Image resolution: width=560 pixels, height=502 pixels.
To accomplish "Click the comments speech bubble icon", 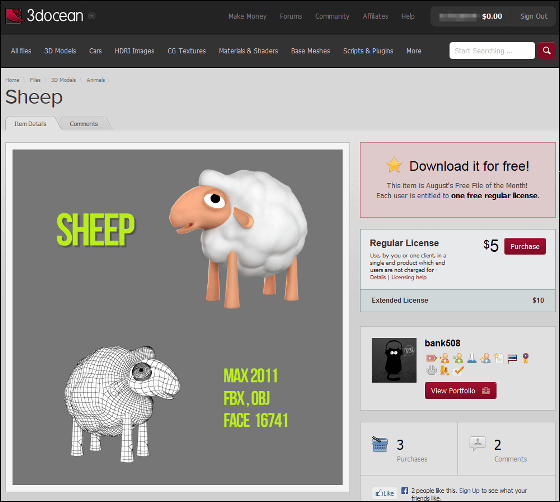I will click(x=477, y=443).
